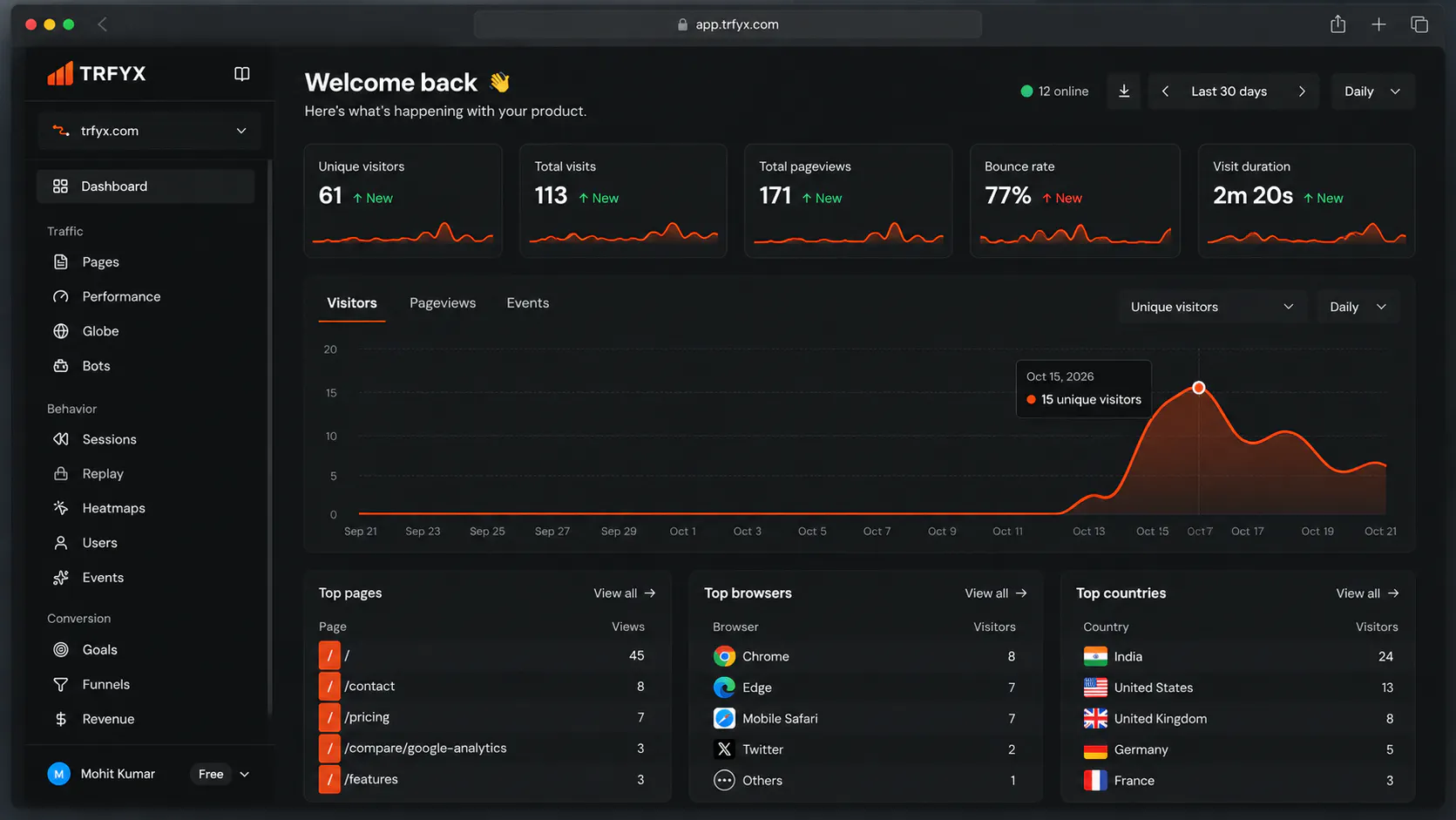Select the Funnels icon
Image resolution: width=1456 pixels, height=820 pixels.
click(61, 685)
